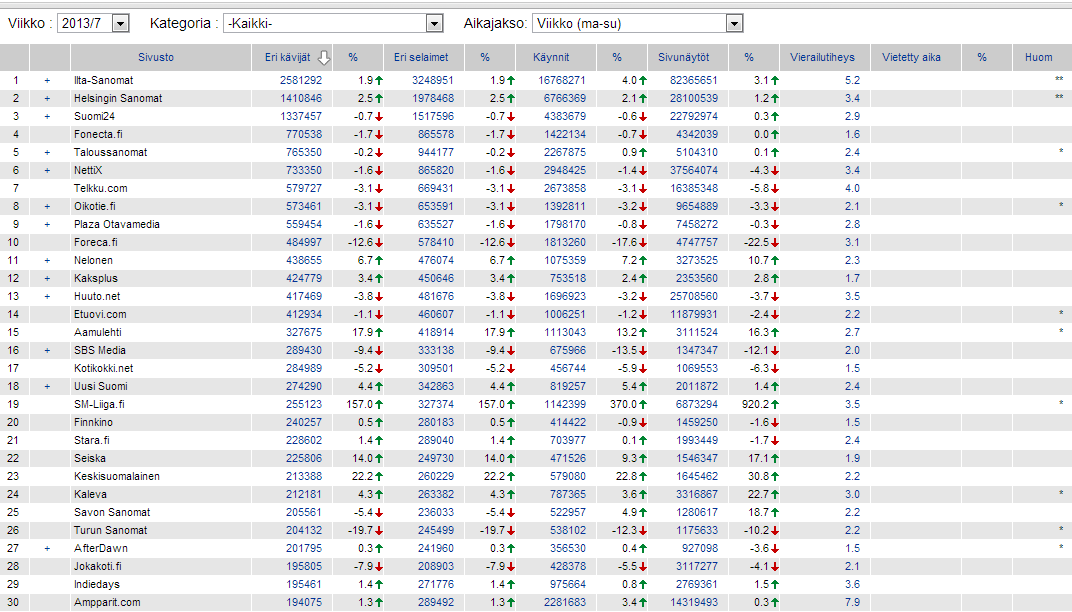This screenshot has height=612, width=1072.
Task: Click SM-Liiga.fi page views 6873294
Action: tap(697, 404)
